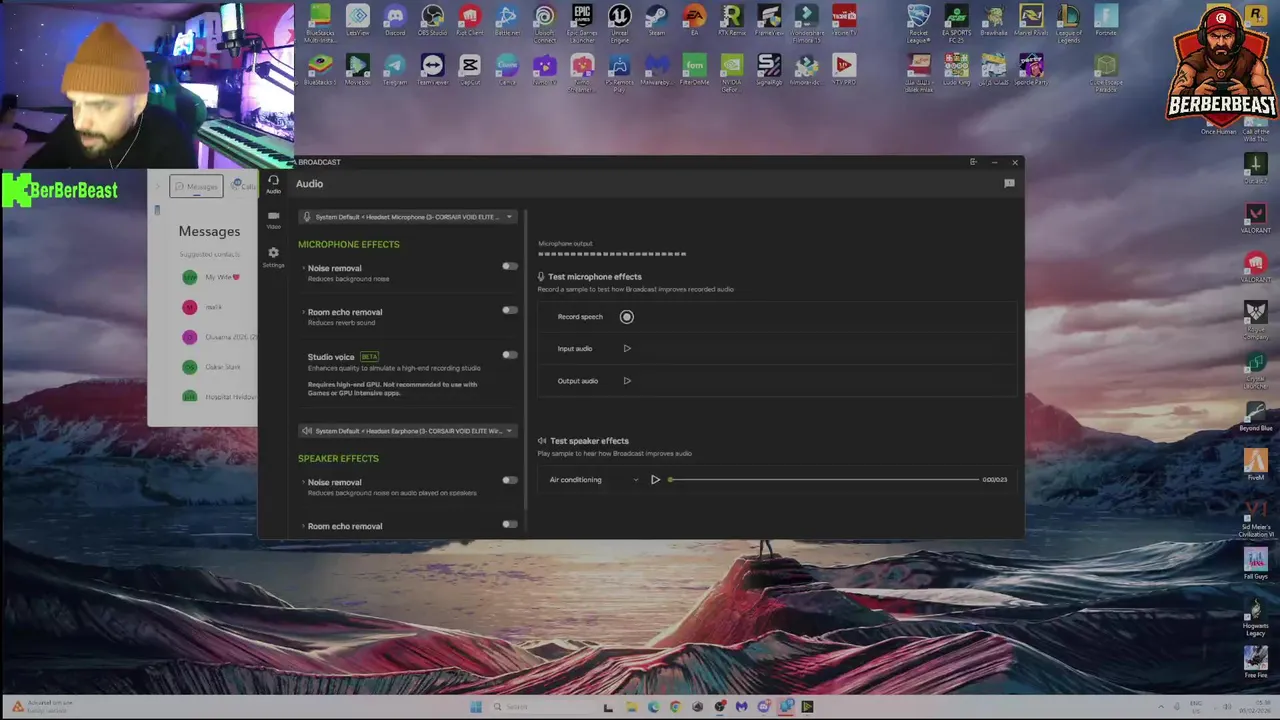Click the feedback icon in Broadcast header

click(1009, 184)
